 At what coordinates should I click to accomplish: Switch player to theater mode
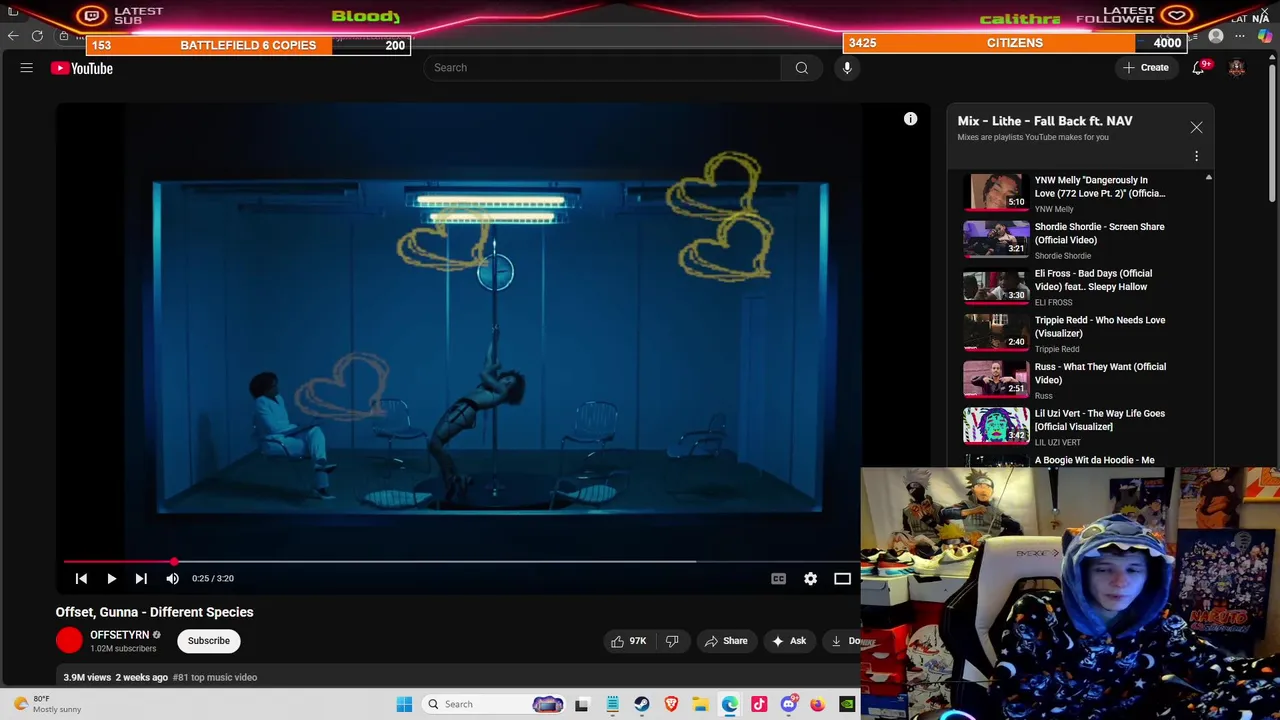(x=842, y=578)
